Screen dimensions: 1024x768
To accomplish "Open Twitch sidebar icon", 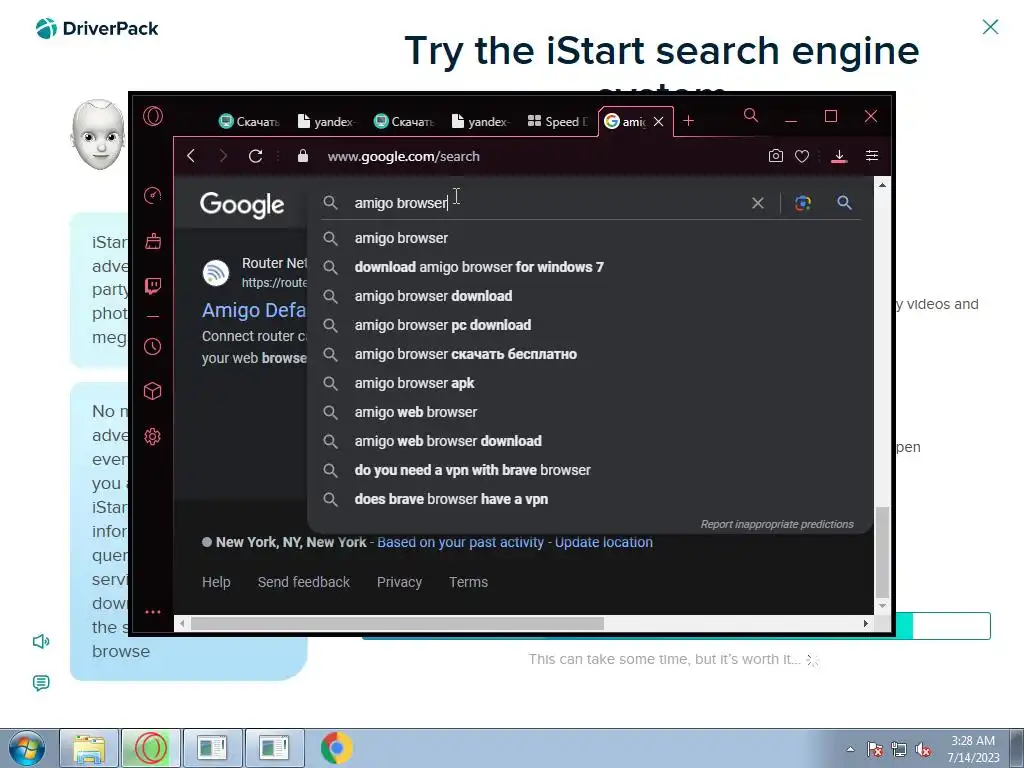I will click(x=153, y=286).
